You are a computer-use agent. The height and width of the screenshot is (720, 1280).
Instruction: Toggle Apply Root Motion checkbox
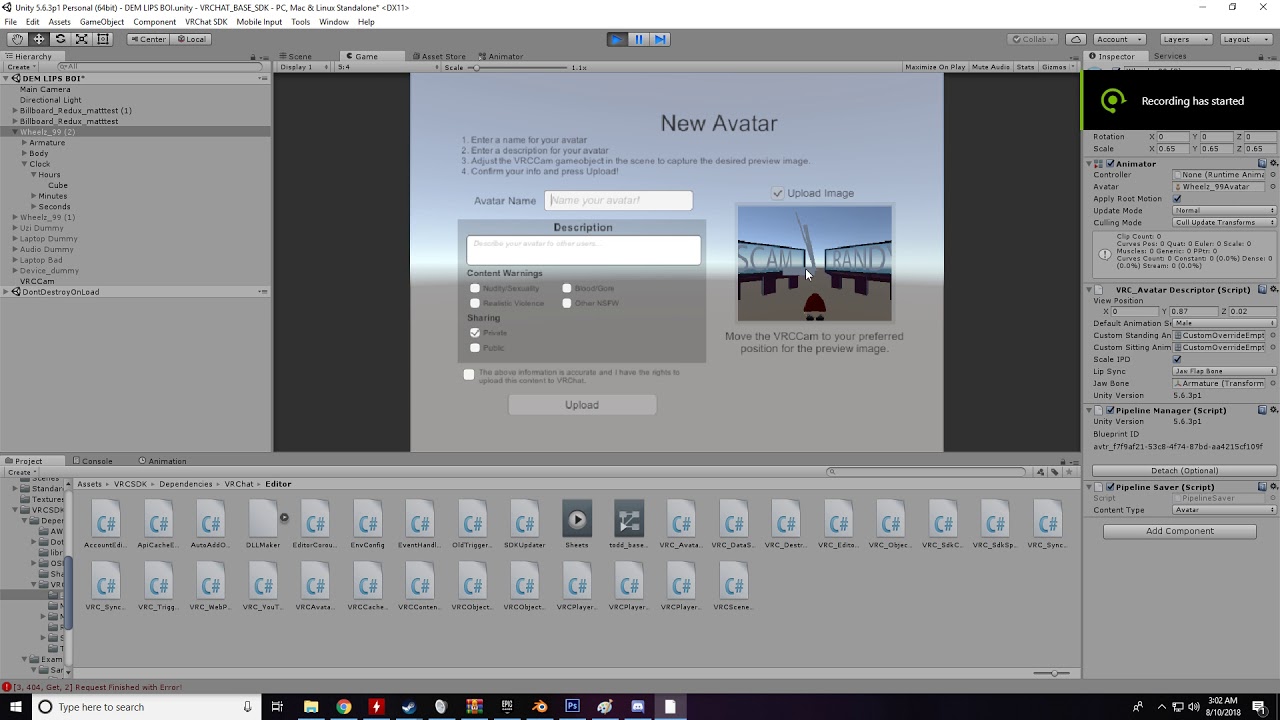[x=1177, y=199]
